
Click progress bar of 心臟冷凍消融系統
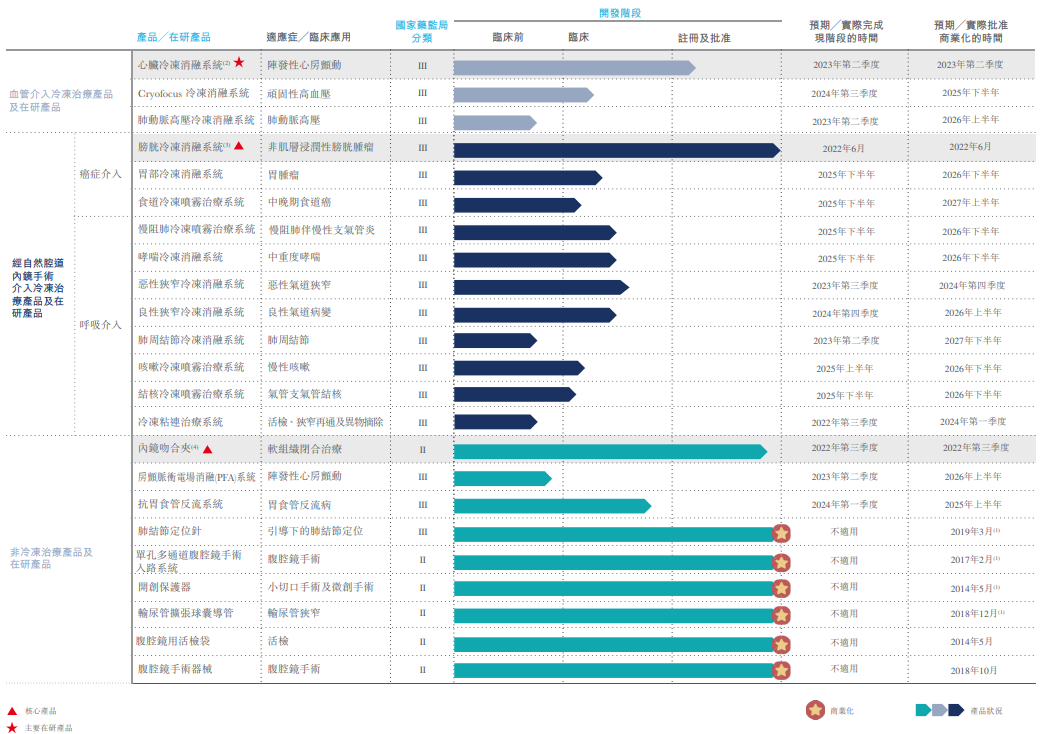coord(575,67)
